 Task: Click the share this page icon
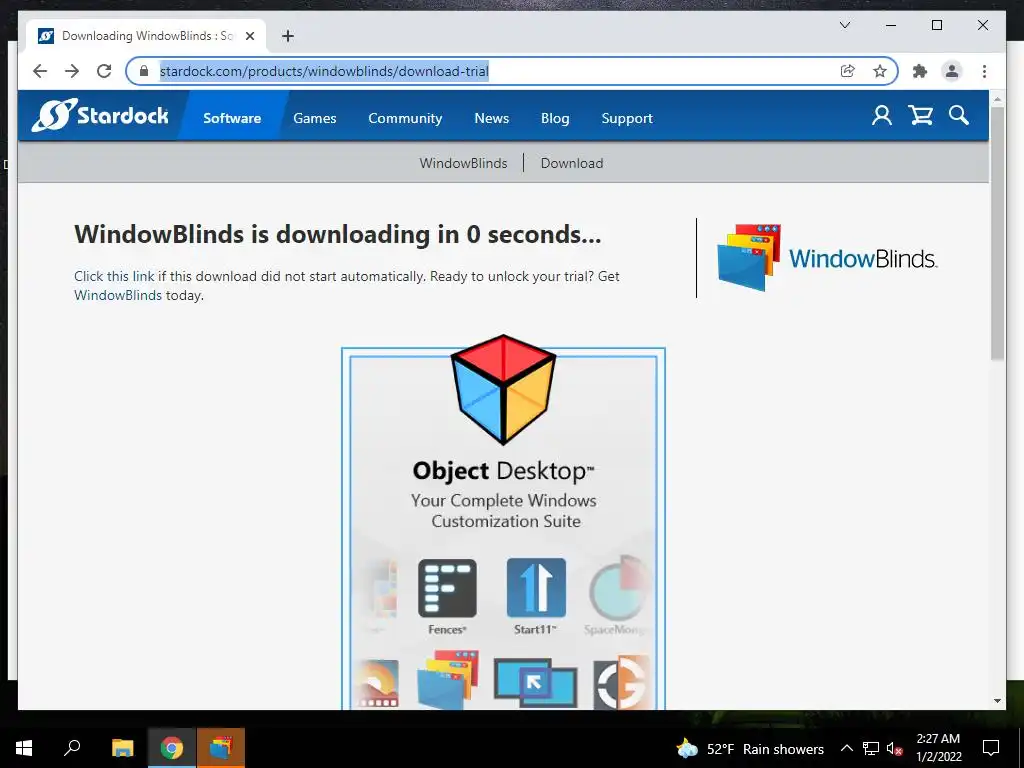click(x=848, y=71)
